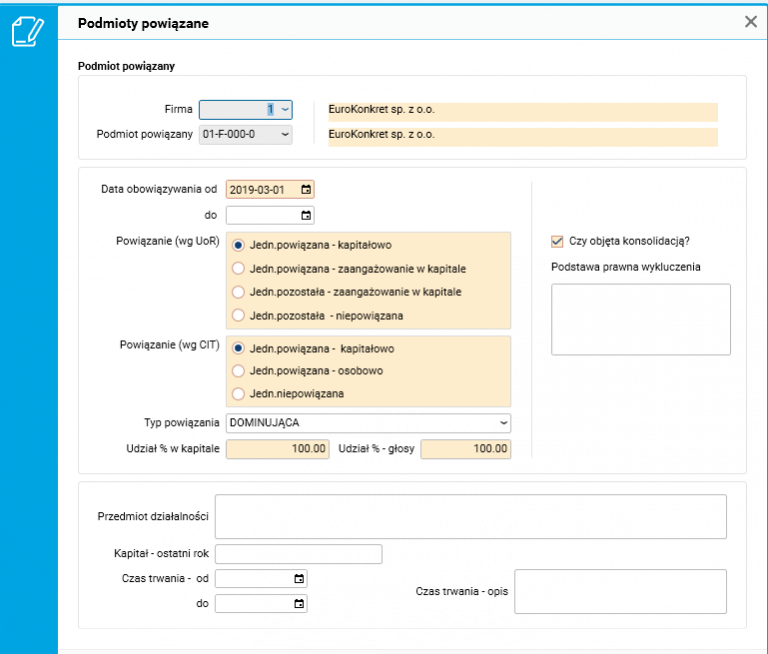Open calendar picker for the 'do' validity date
768x654 pixels.
coord(306,215)
